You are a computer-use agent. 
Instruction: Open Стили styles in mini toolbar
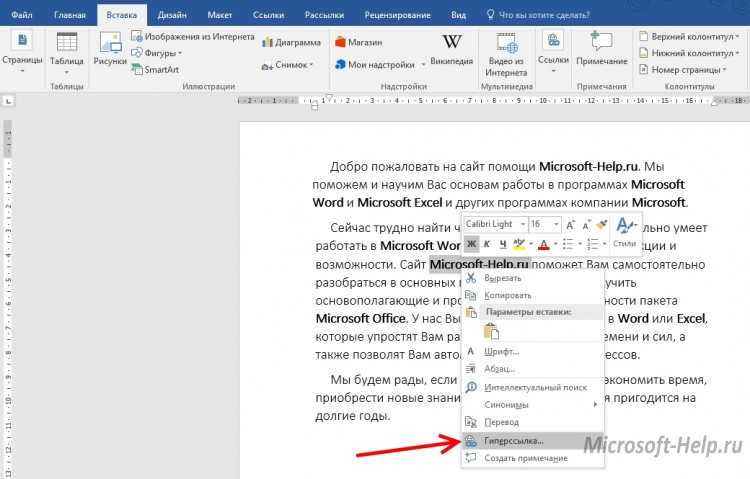pos(625,233)
